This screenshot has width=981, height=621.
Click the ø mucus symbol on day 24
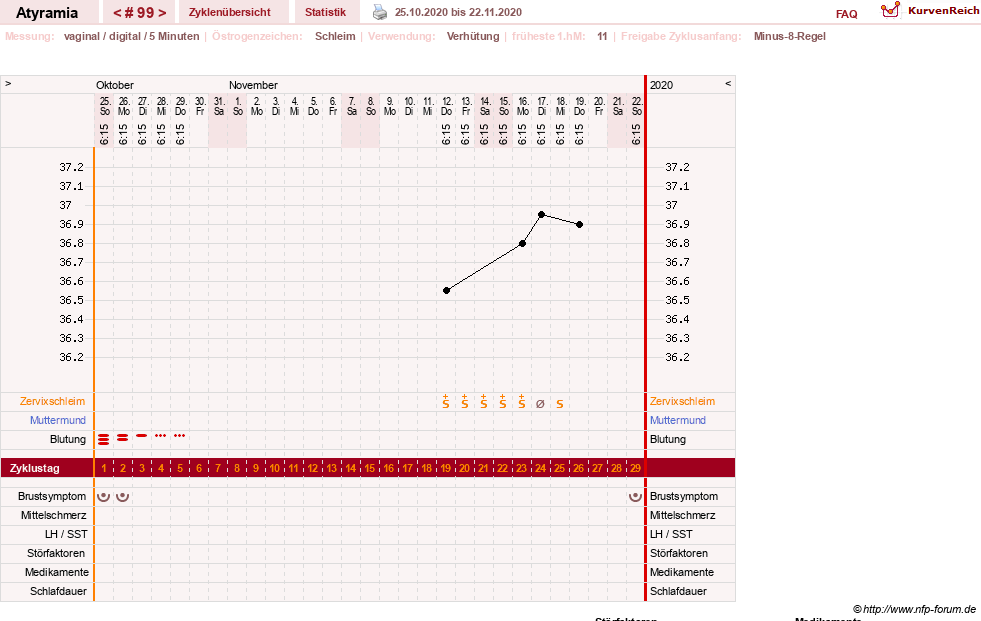tap(541, 404)
